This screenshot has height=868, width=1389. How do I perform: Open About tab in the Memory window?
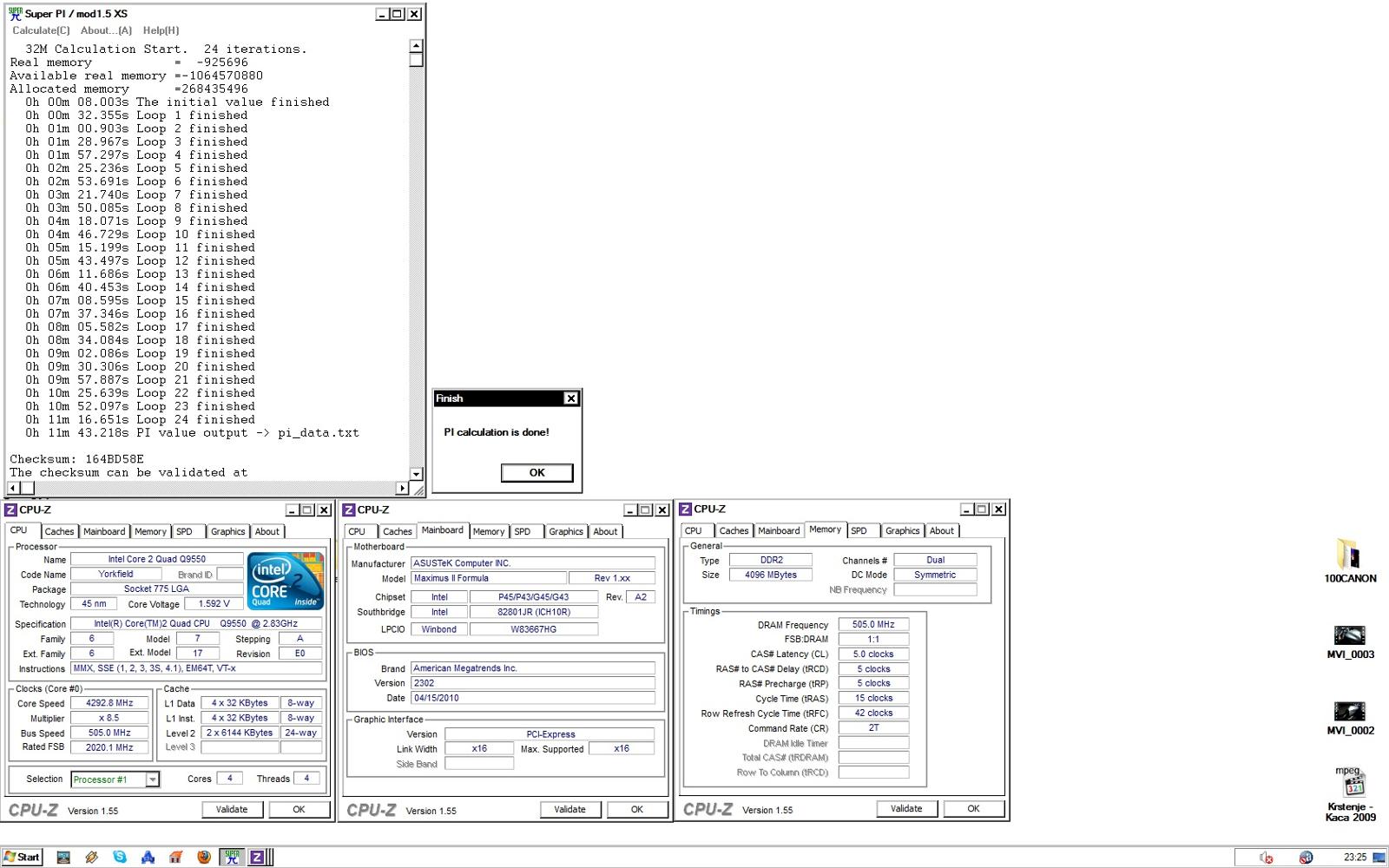[x=942, y=530]
